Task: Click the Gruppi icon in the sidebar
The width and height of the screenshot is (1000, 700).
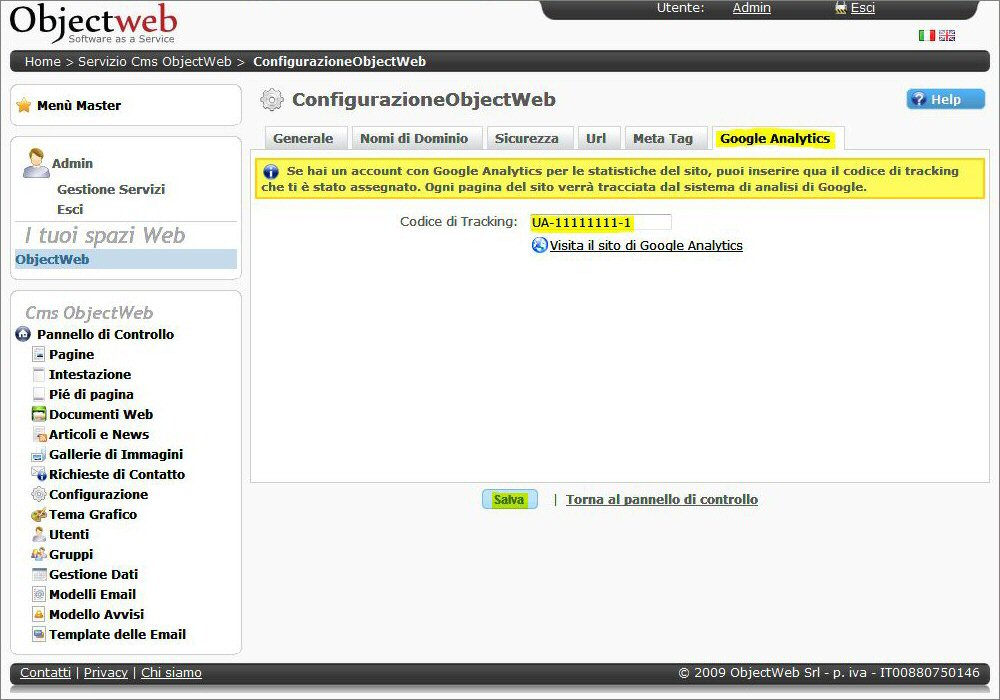Action: 39,554
